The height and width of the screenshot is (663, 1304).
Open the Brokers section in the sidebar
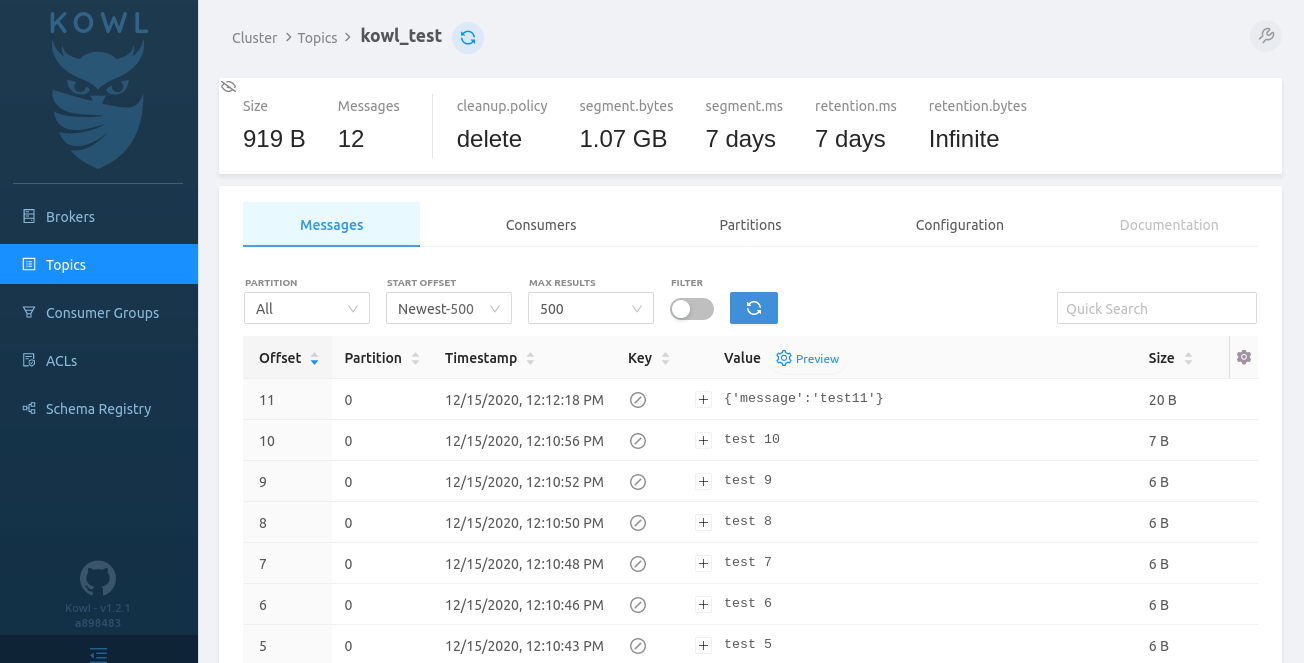68,216
